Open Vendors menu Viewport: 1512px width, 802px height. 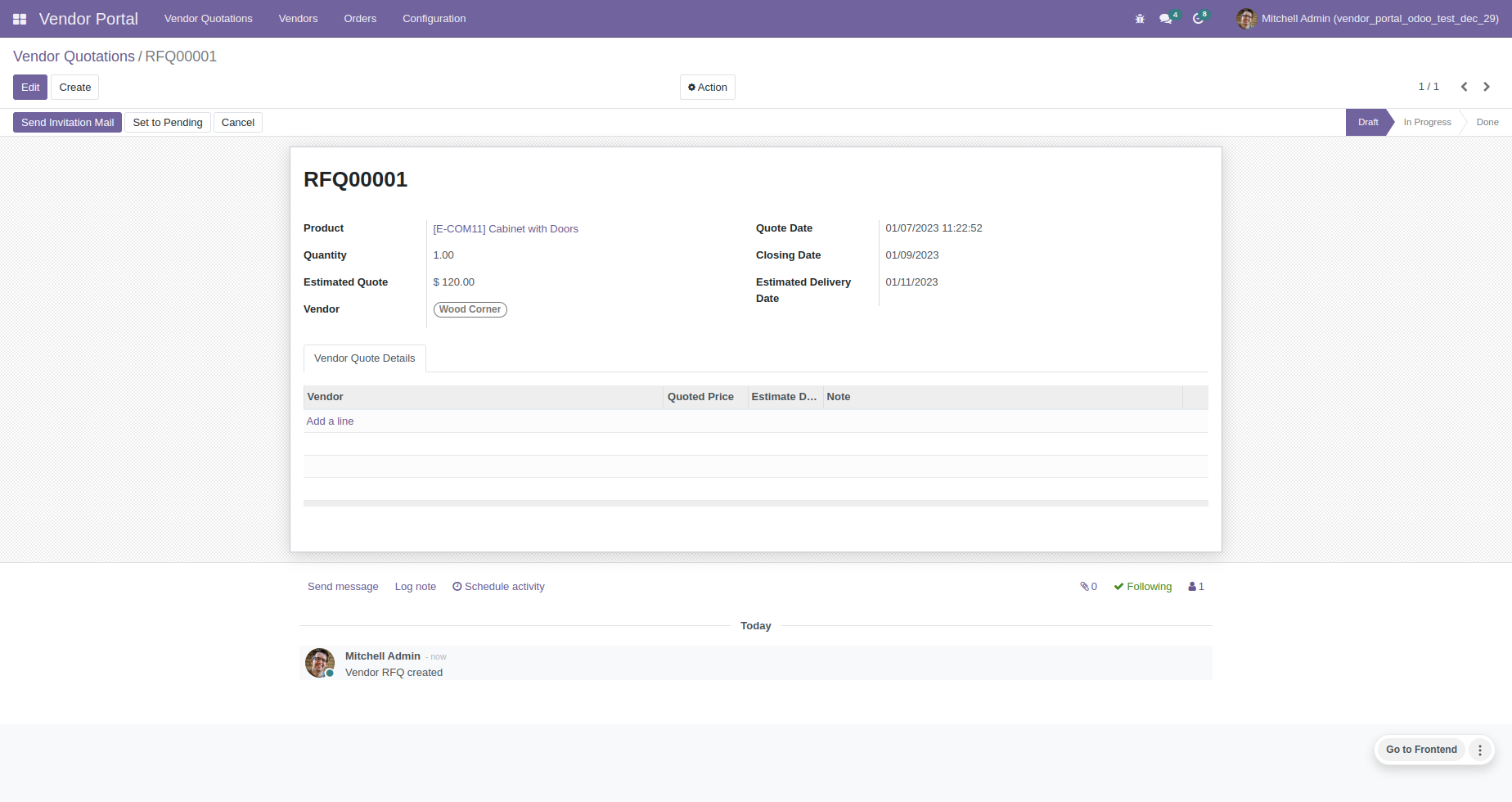pos(298,19)
